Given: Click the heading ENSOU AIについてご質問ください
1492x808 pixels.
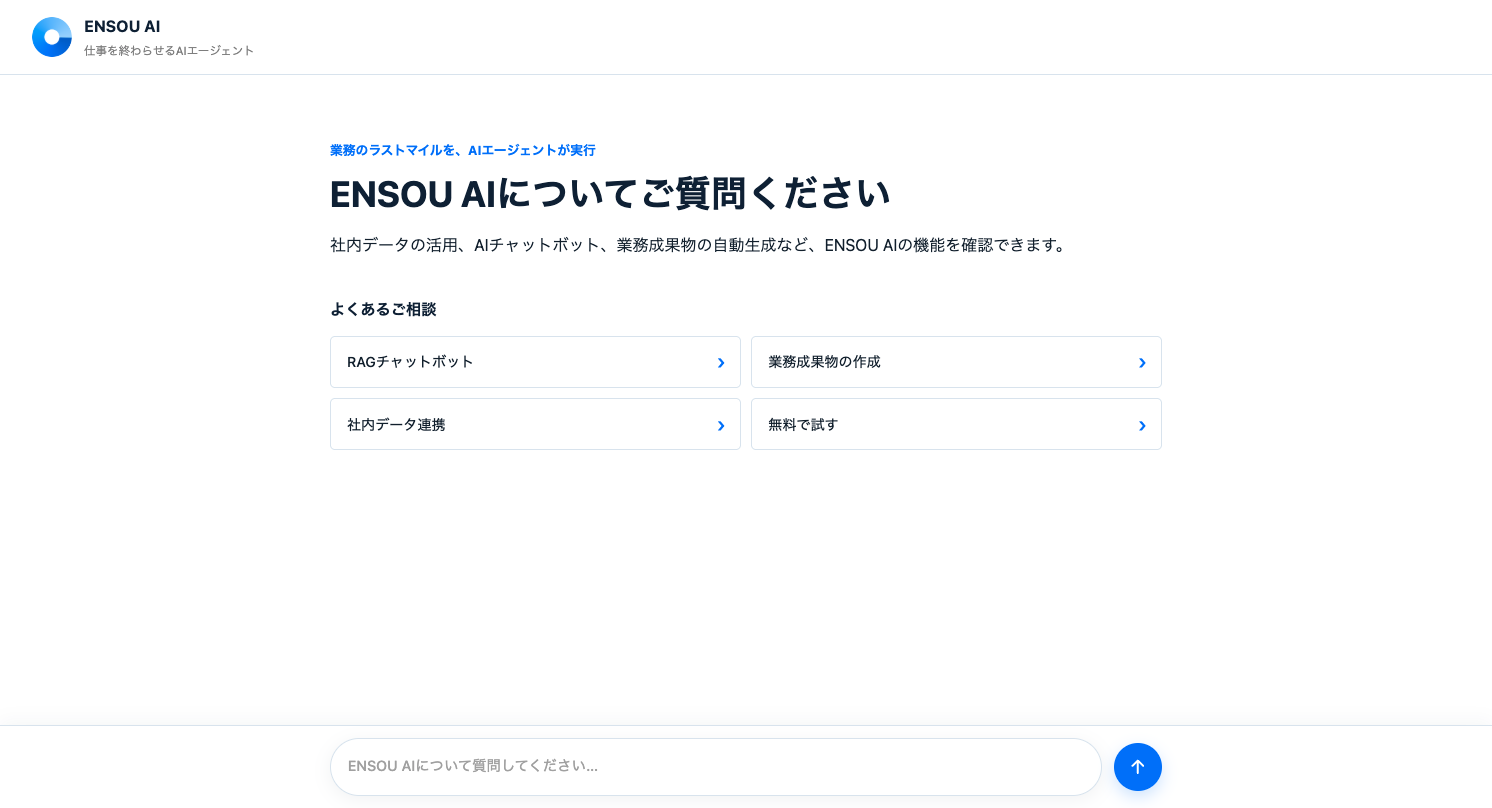Looking at the screenshot, I should (610, 194).
